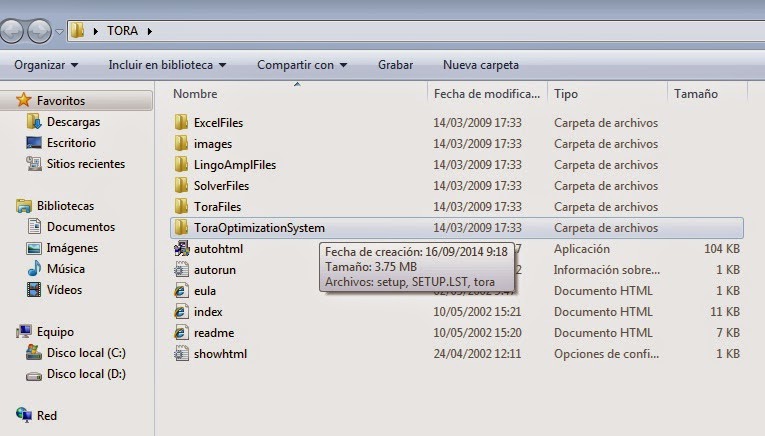The width and height of the screenshot is (765, 436).
Task: Select the SolverFiles folder name
Action: tap(221, 185)
